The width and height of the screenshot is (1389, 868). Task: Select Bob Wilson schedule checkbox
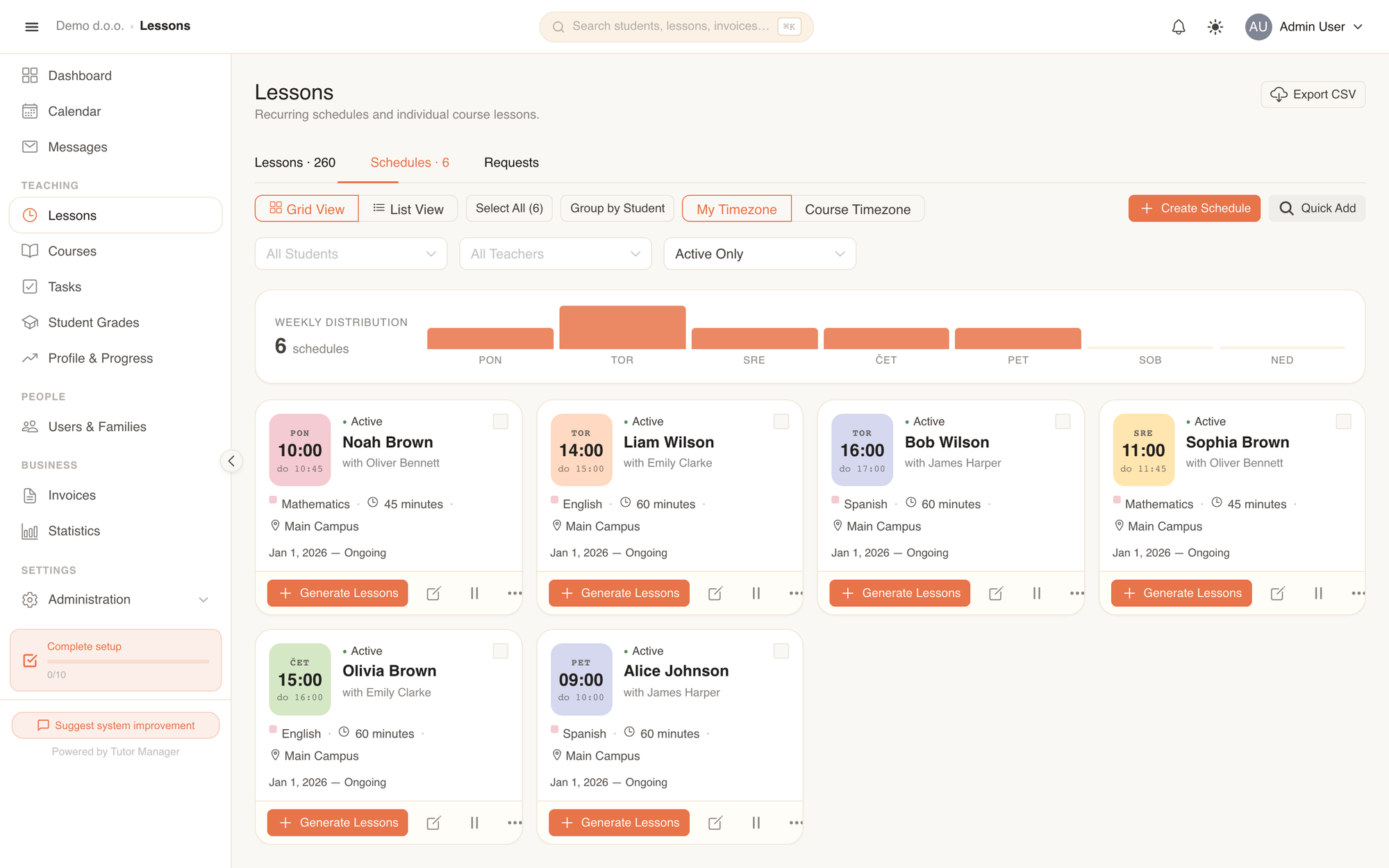pos(1063,422)
